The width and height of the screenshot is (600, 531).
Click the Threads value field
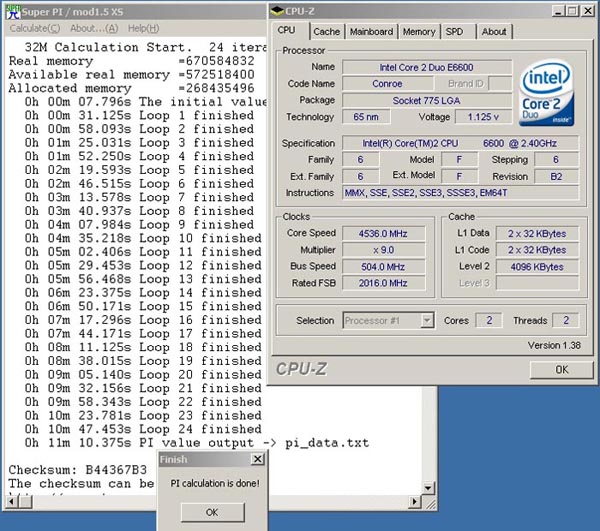click(566, 320)
